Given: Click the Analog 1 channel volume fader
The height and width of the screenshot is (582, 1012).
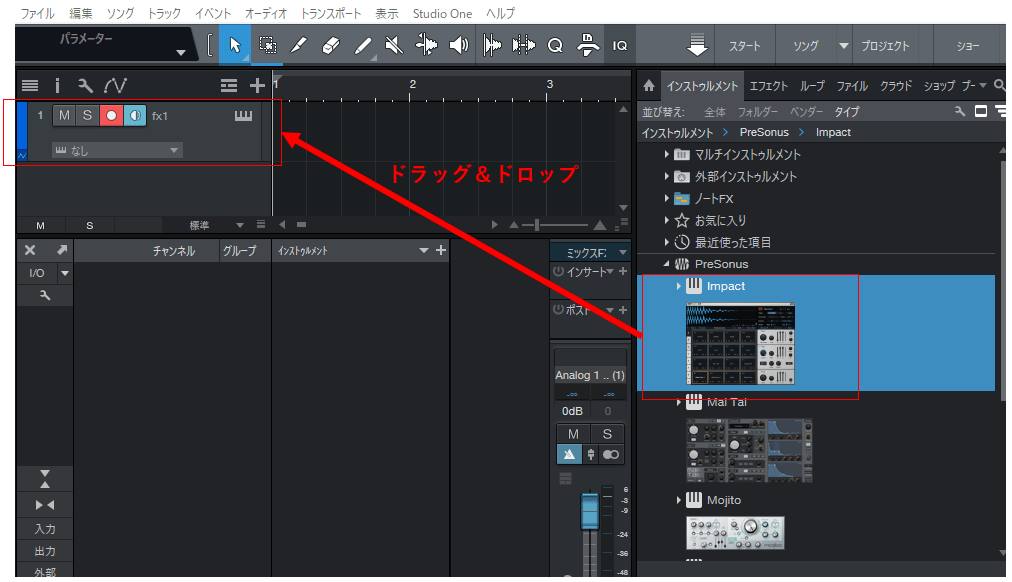Looking at the screenshot, I should (590, 511).
